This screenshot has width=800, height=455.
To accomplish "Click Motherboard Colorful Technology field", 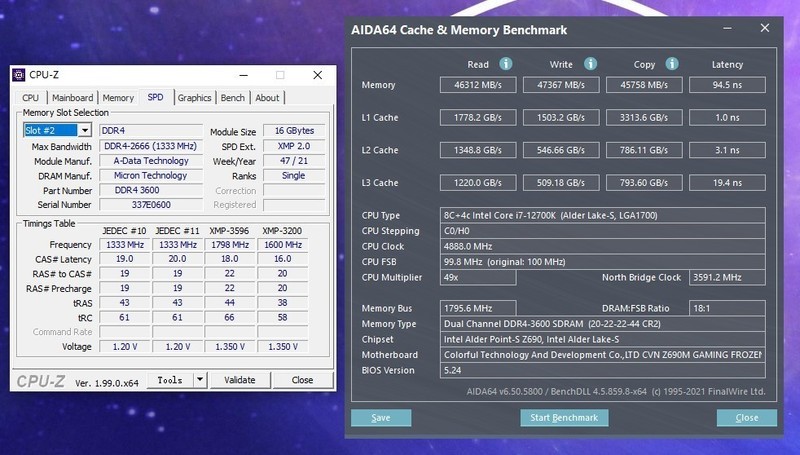I will [x=603, y=355].
